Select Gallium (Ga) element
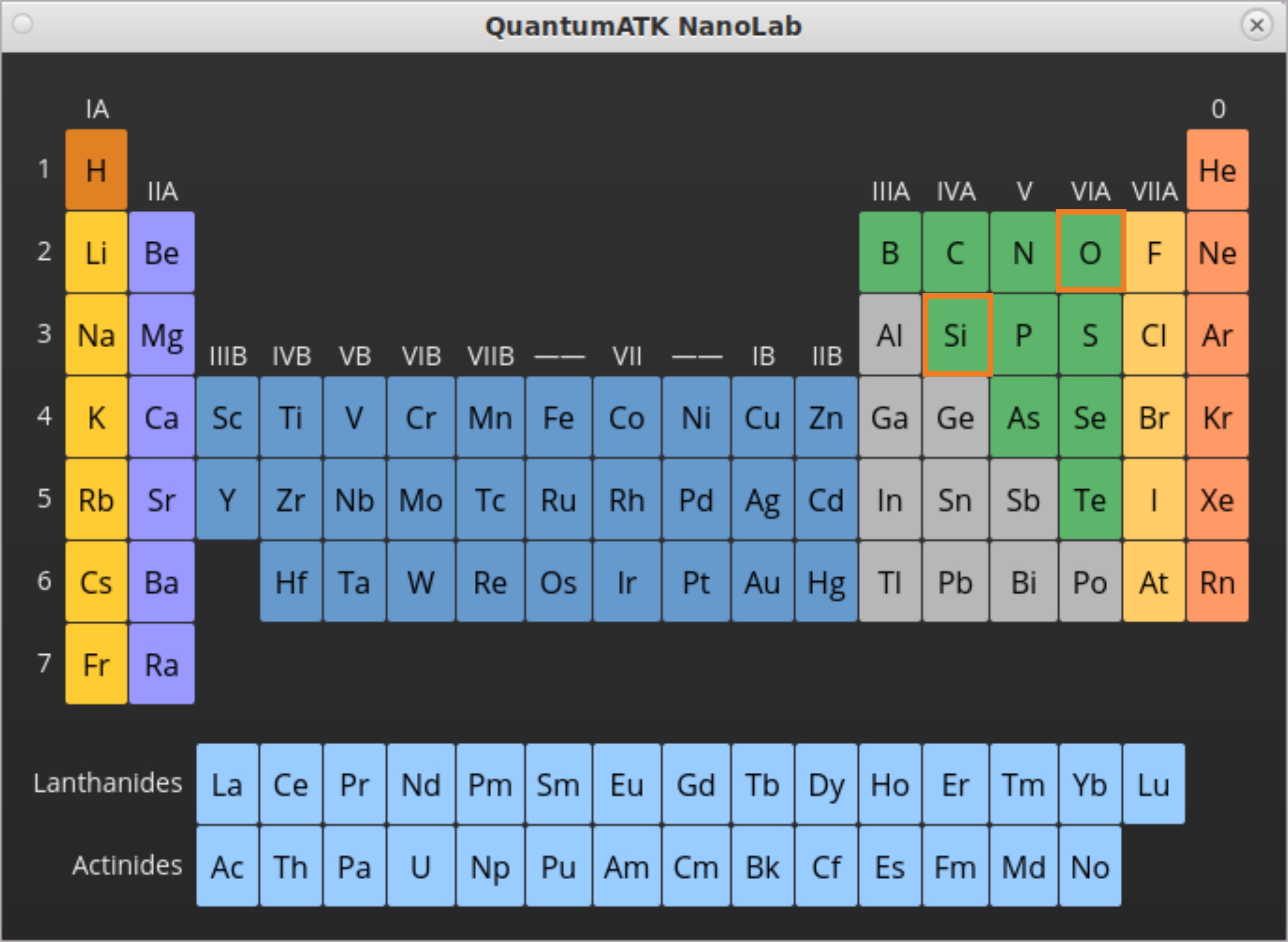1288x942 pixels. coord(890,417)
